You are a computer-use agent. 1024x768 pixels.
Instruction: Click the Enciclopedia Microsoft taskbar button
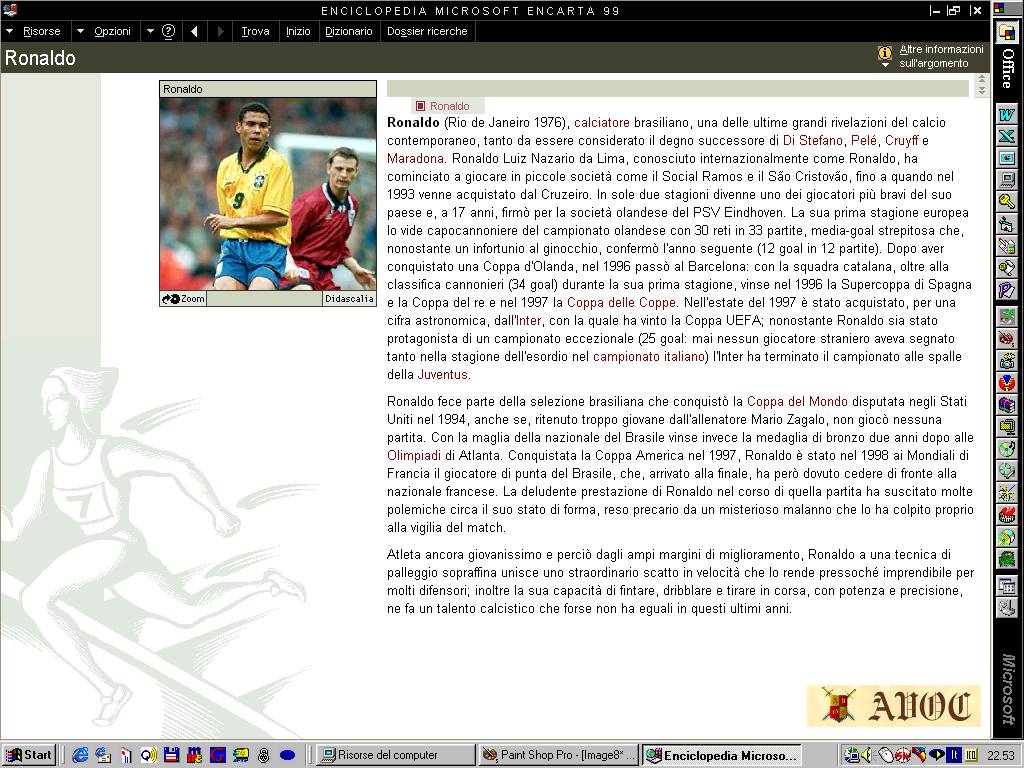coord(720,755)
